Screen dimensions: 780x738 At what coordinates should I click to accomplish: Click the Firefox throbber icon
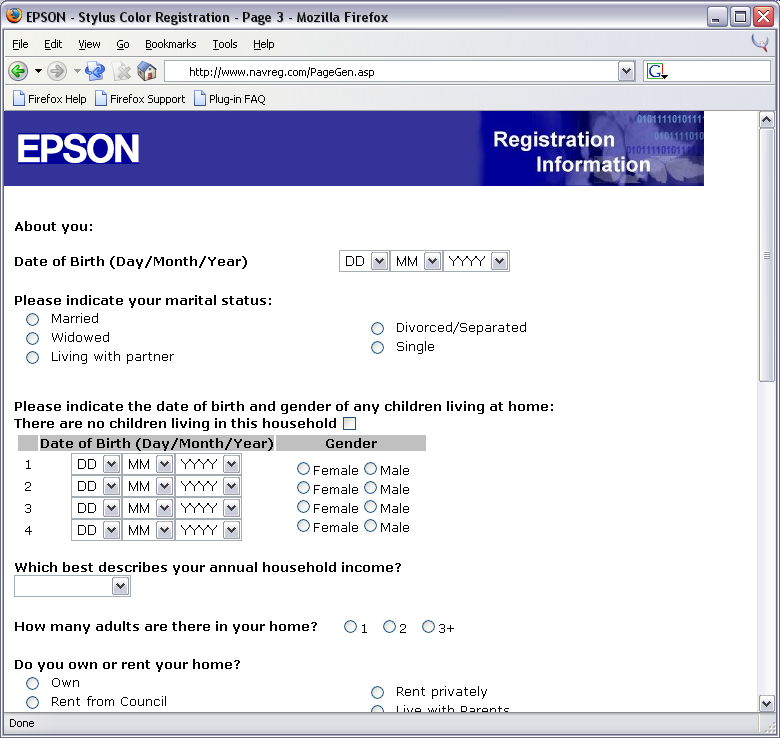[x=760, y=44]
